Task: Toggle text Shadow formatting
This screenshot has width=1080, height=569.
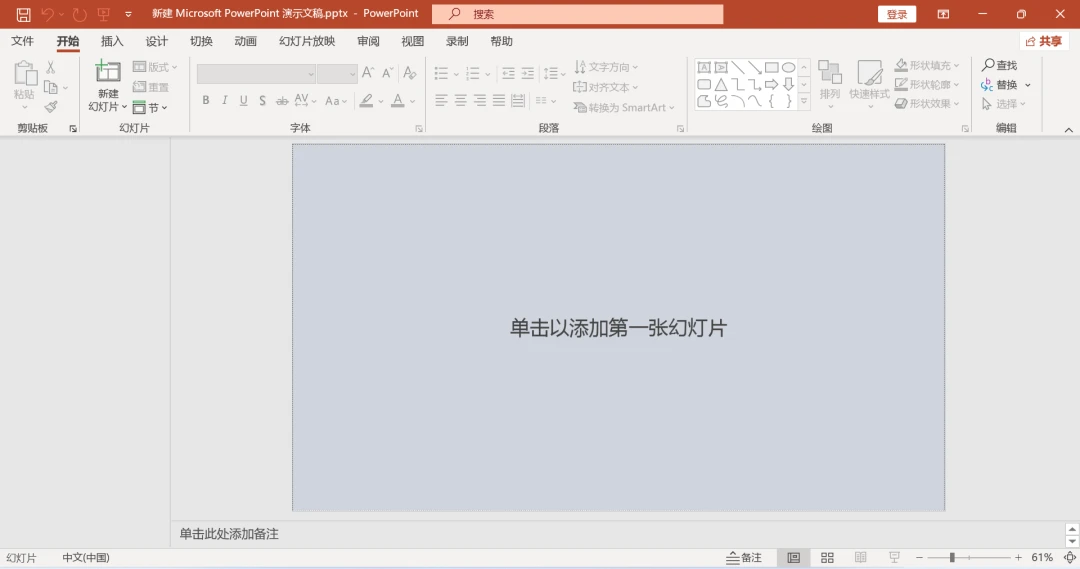Action: tap(262, 101)
